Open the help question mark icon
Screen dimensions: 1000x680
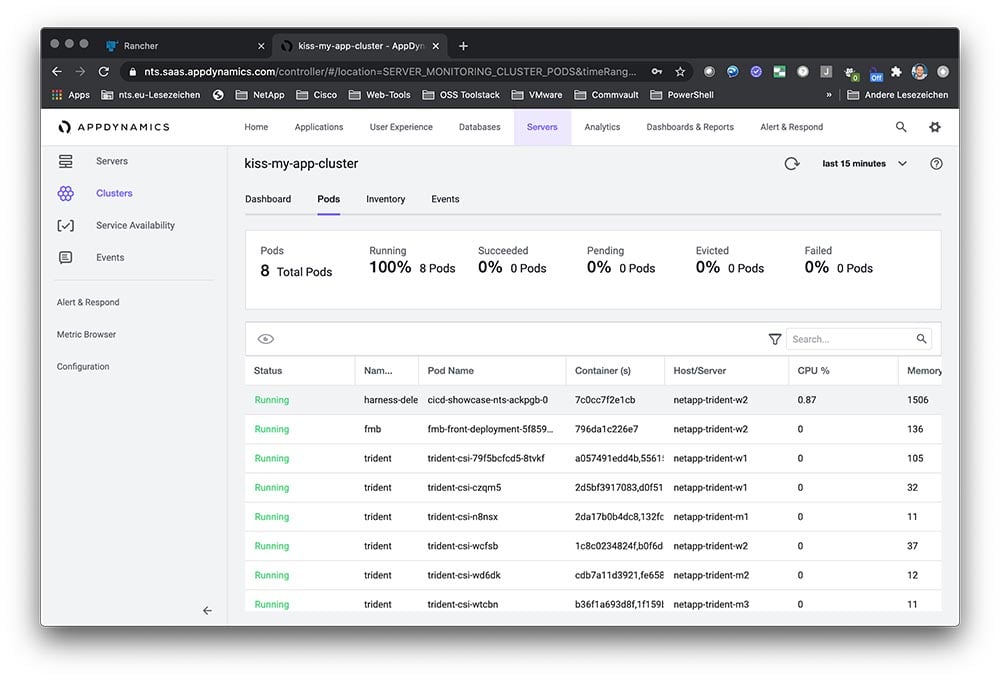[x=936, y=164]
